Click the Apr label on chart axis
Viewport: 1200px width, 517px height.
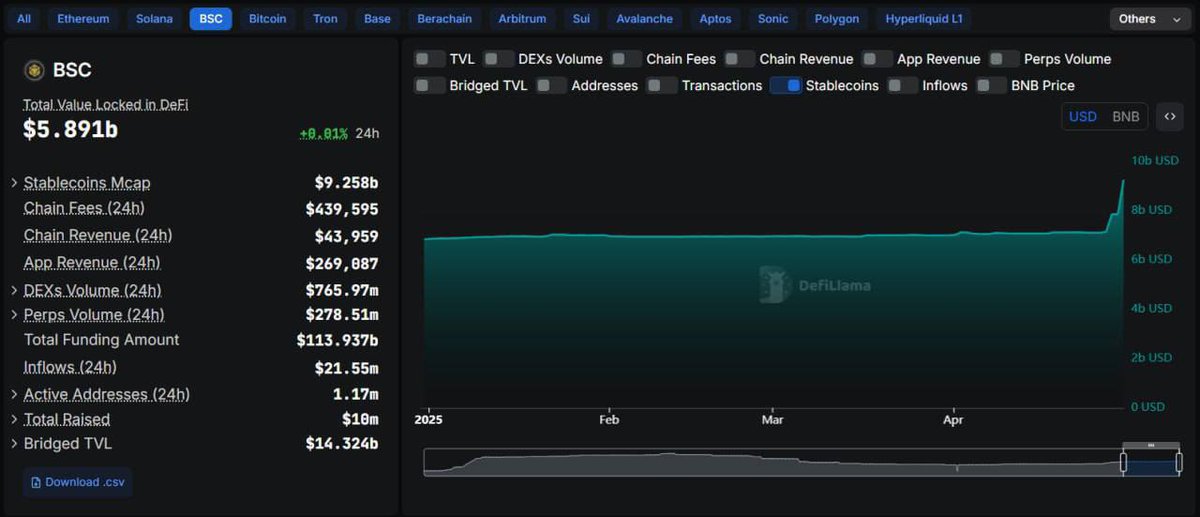953,420
